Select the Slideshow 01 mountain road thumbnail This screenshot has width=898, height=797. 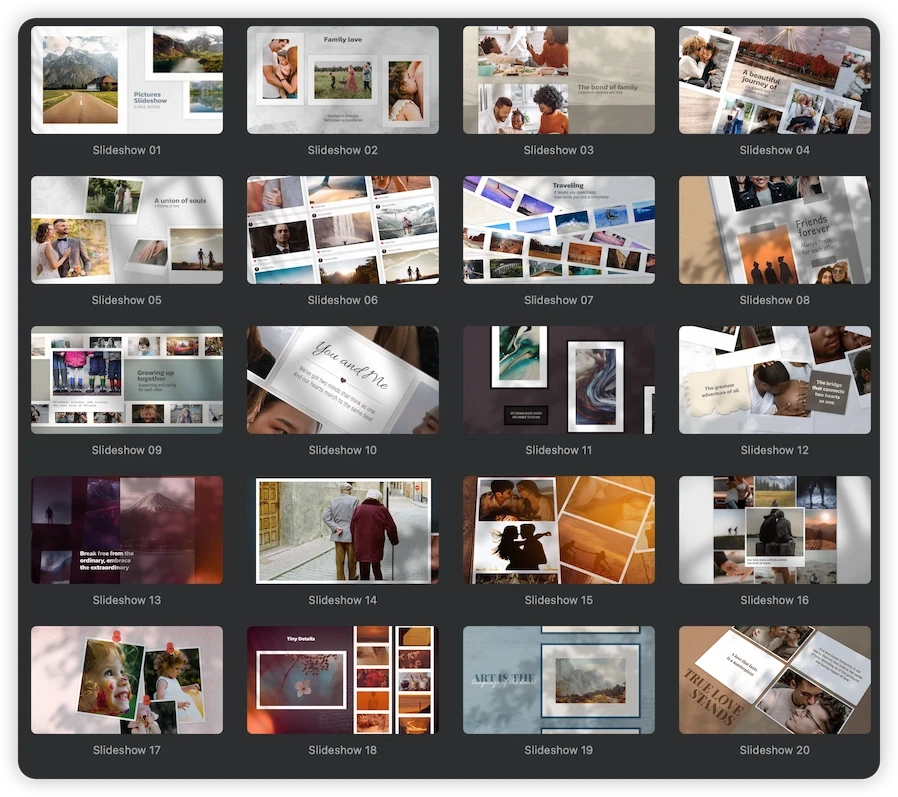coord(127,80)
